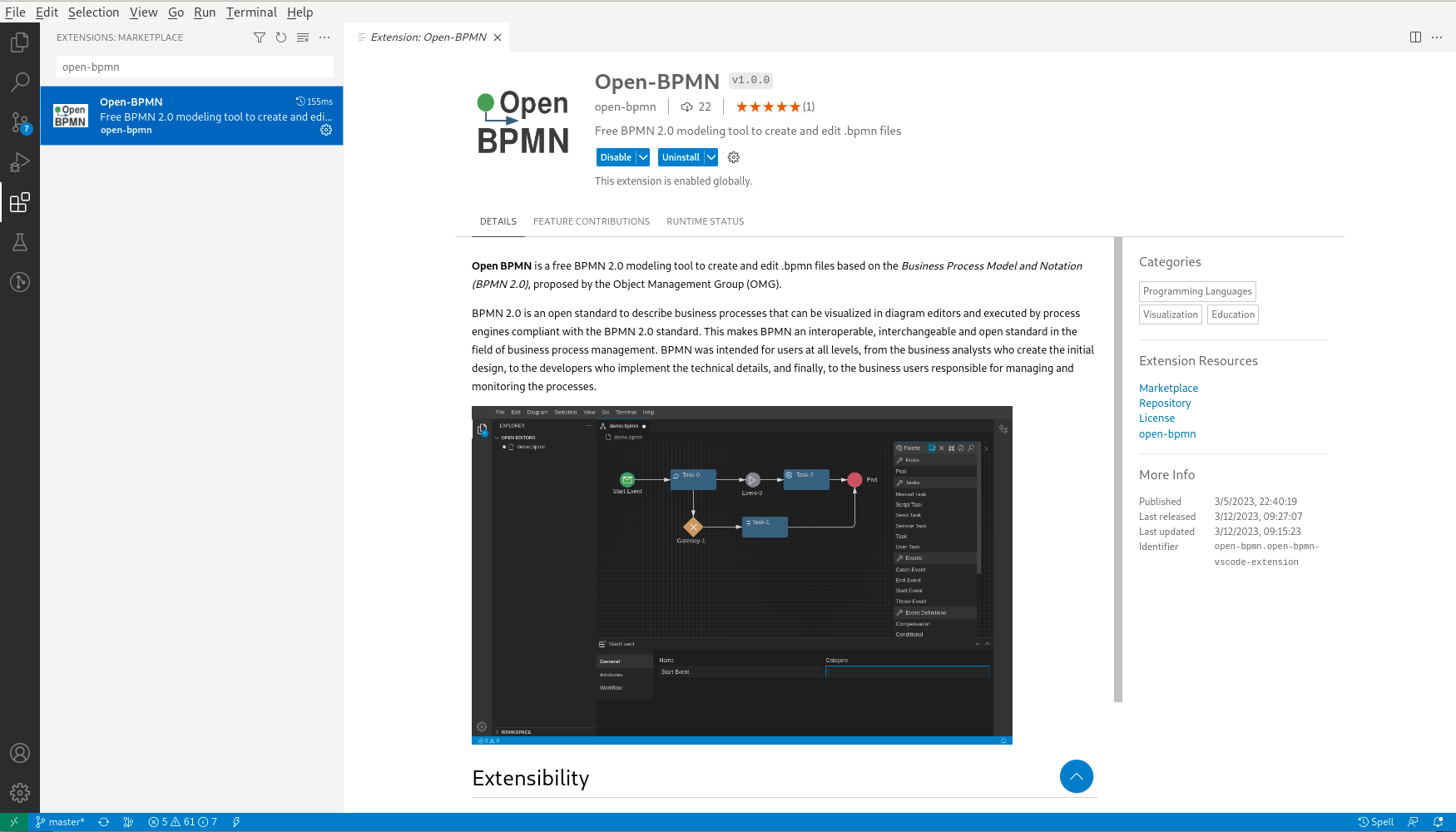Open the Run menu
This screenshot has width=1456, height=832.
tap(205, 12)
